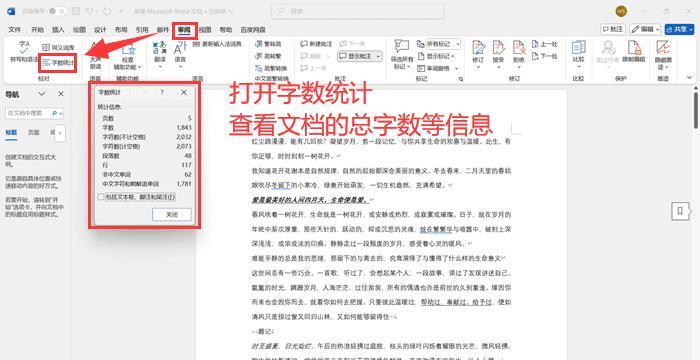The height and width of the screenshot is (360, 700).
Task: Click the top search box
Action: [358, 11]
